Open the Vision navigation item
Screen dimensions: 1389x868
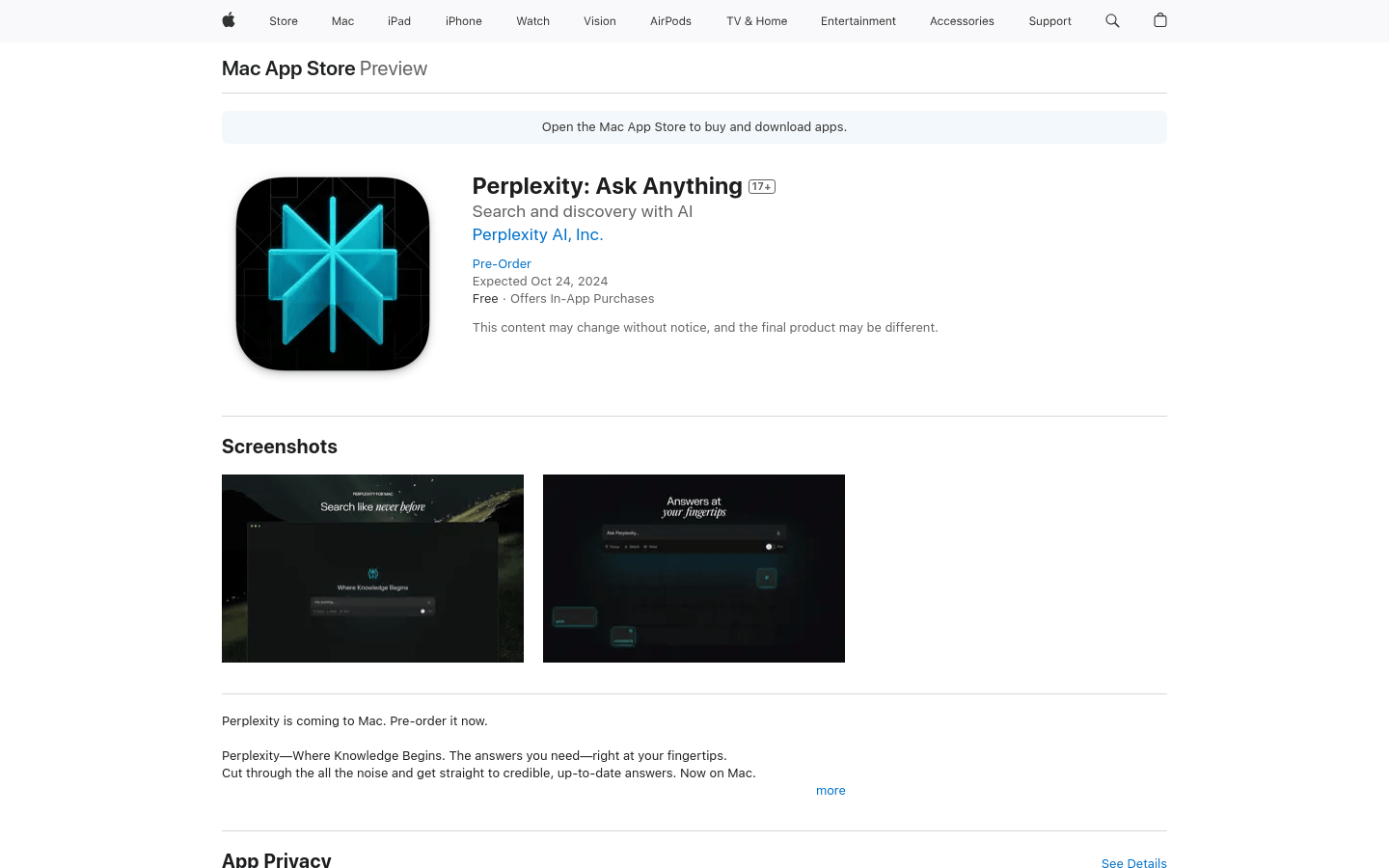click(x=600, y=21)
